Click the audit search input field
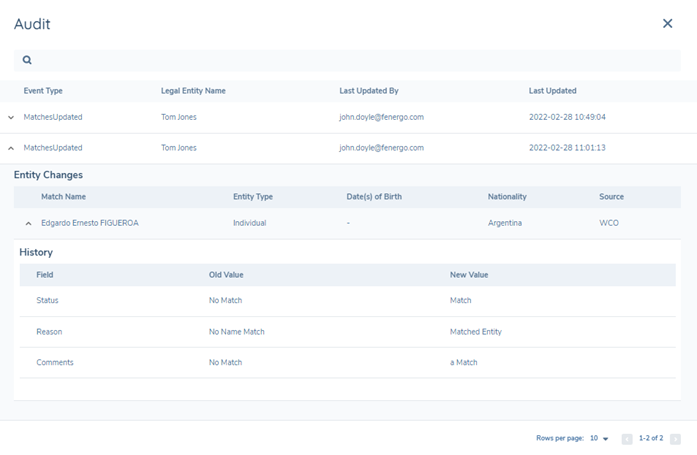Screen dimensions: 697x455 click(x=350, y=60)
